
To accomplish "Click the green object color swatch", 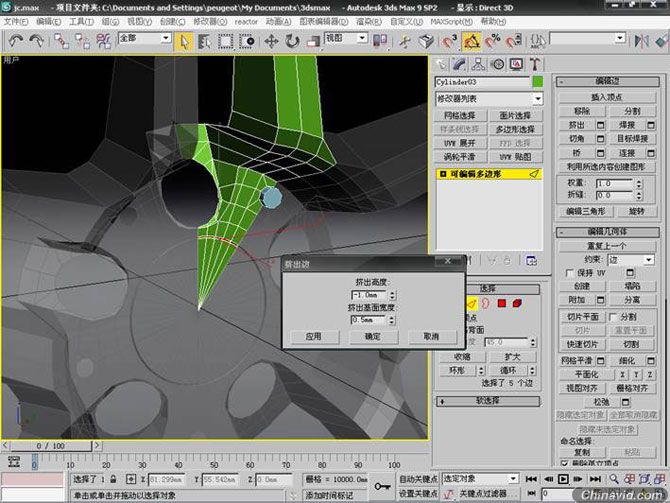I will (x=538, y=82).
